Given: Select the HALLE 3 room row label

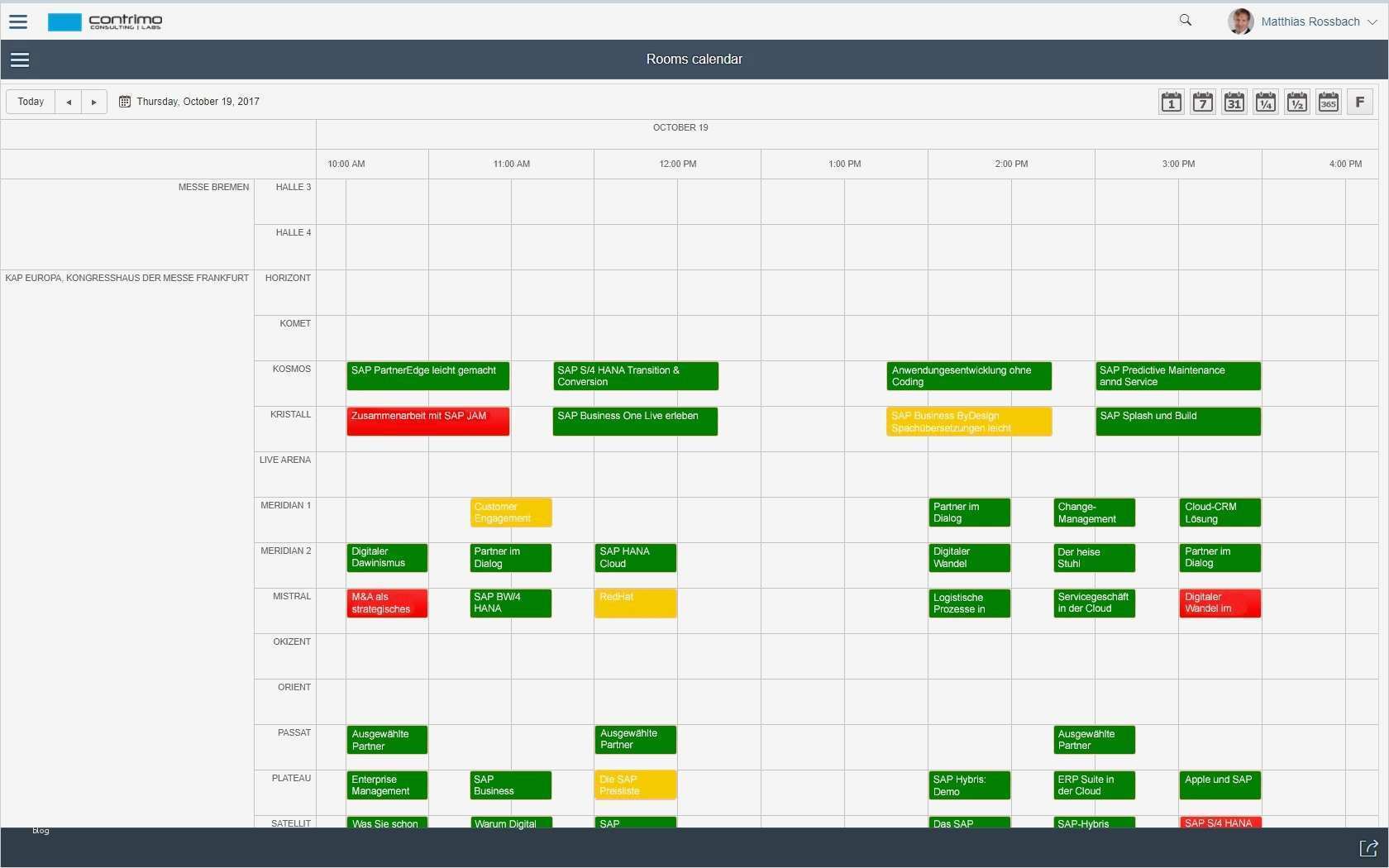Looking at the screenshot, I should pos(294,187).
